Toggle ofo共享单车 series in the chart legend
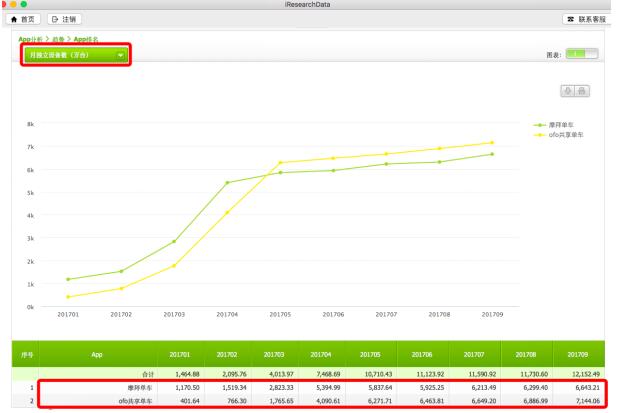 click(566, 135)
